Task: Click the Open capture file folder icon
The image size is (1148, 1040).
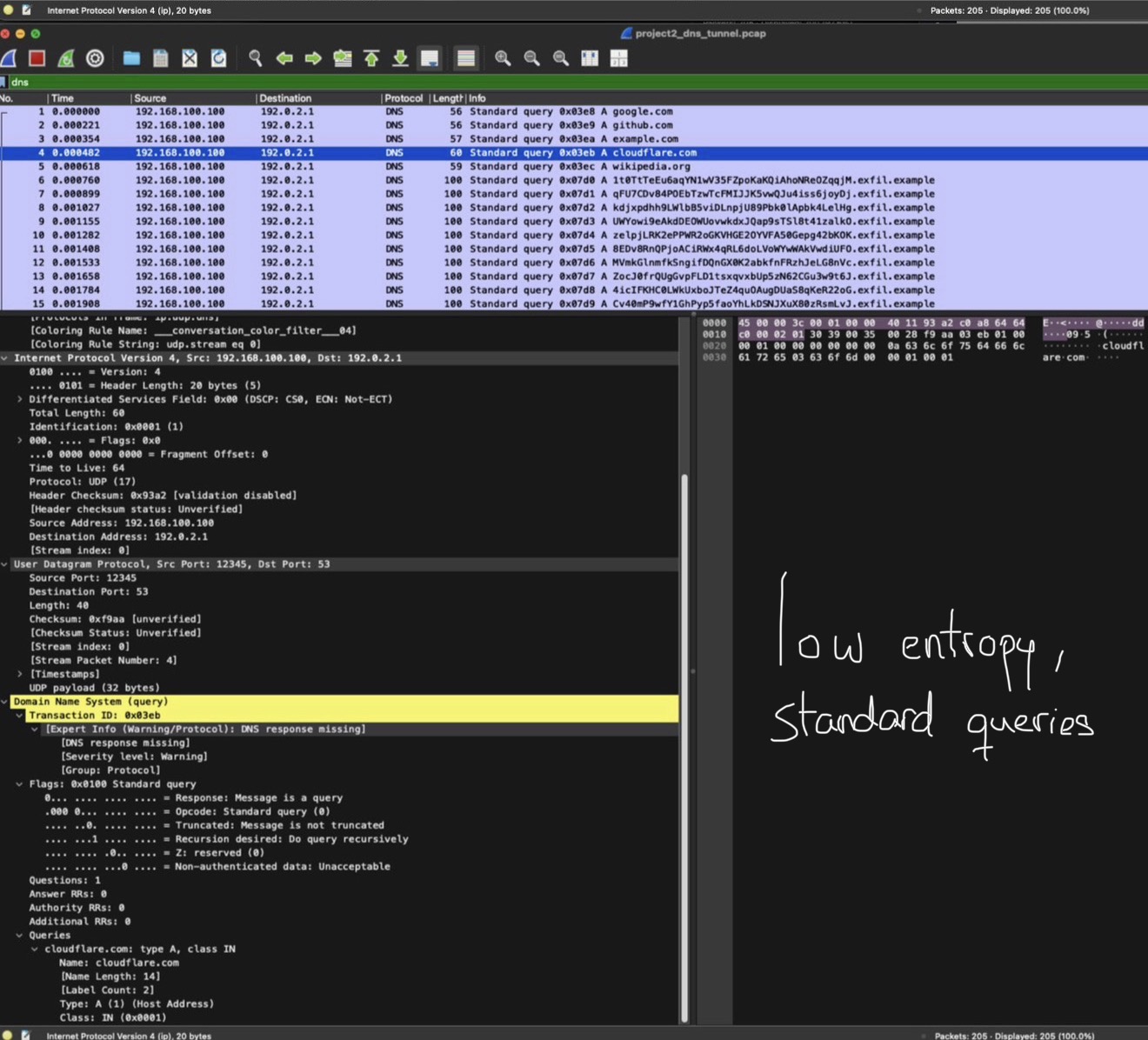Action: pos(131,58)
